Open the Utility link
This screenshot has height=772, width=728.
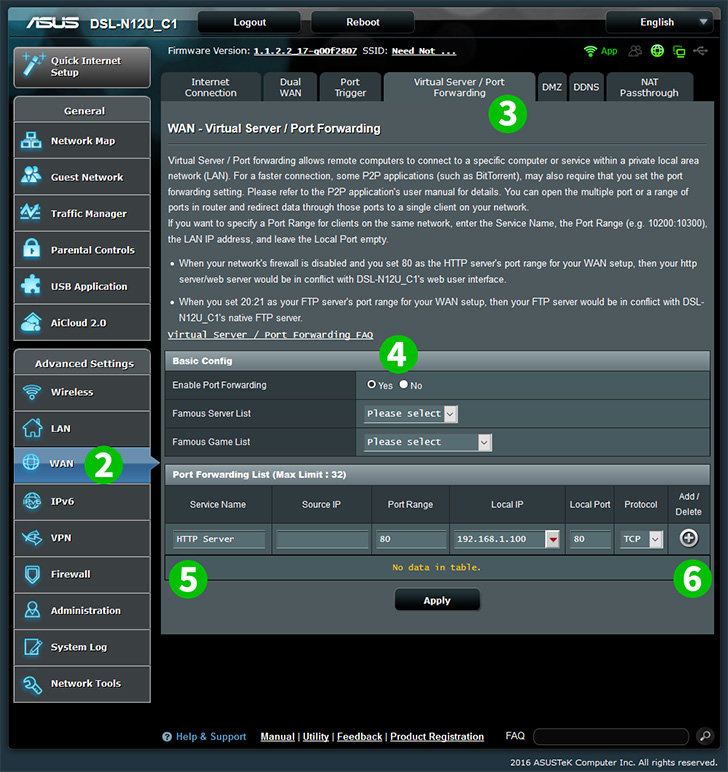click(316, 737)
